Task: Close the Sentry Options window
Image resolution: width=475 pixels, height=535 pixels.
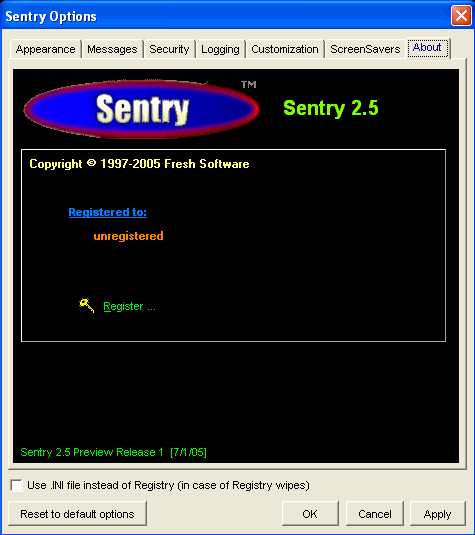Action: 461,16
